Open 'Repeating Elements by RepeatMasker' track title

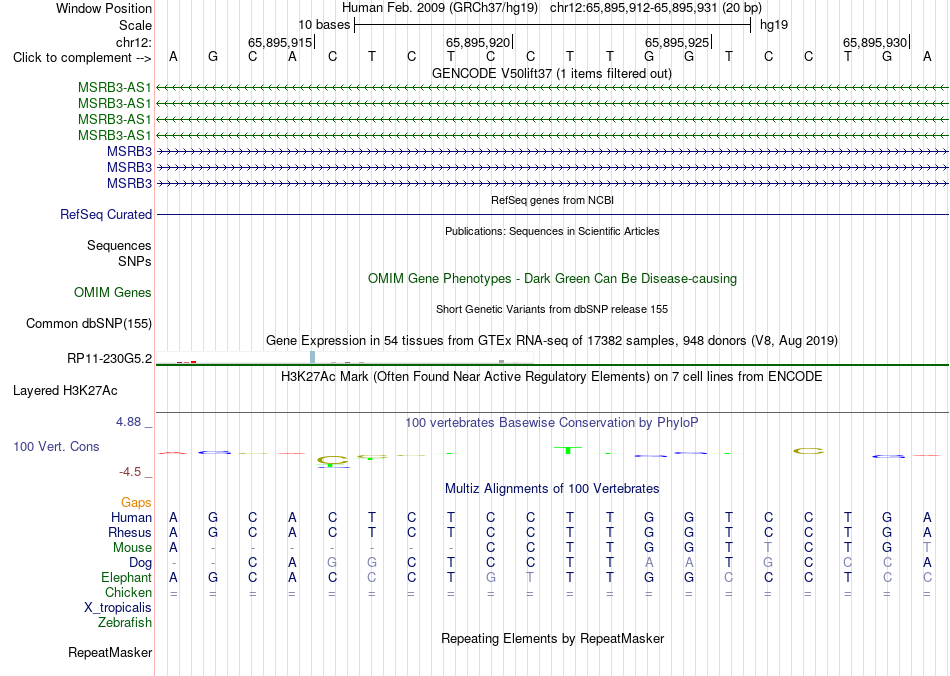pos(552,639)
